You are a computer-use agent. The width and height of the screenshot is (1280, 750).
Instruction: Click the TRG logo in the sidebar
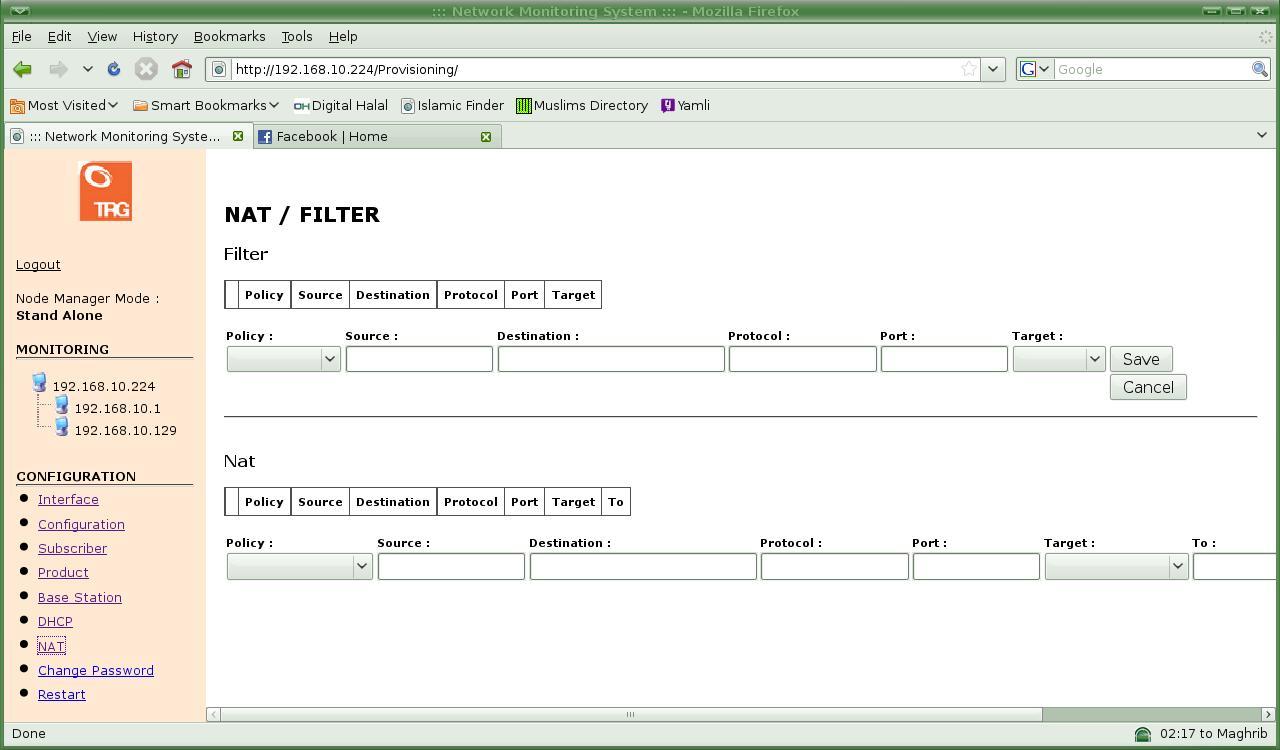point(105,191)
